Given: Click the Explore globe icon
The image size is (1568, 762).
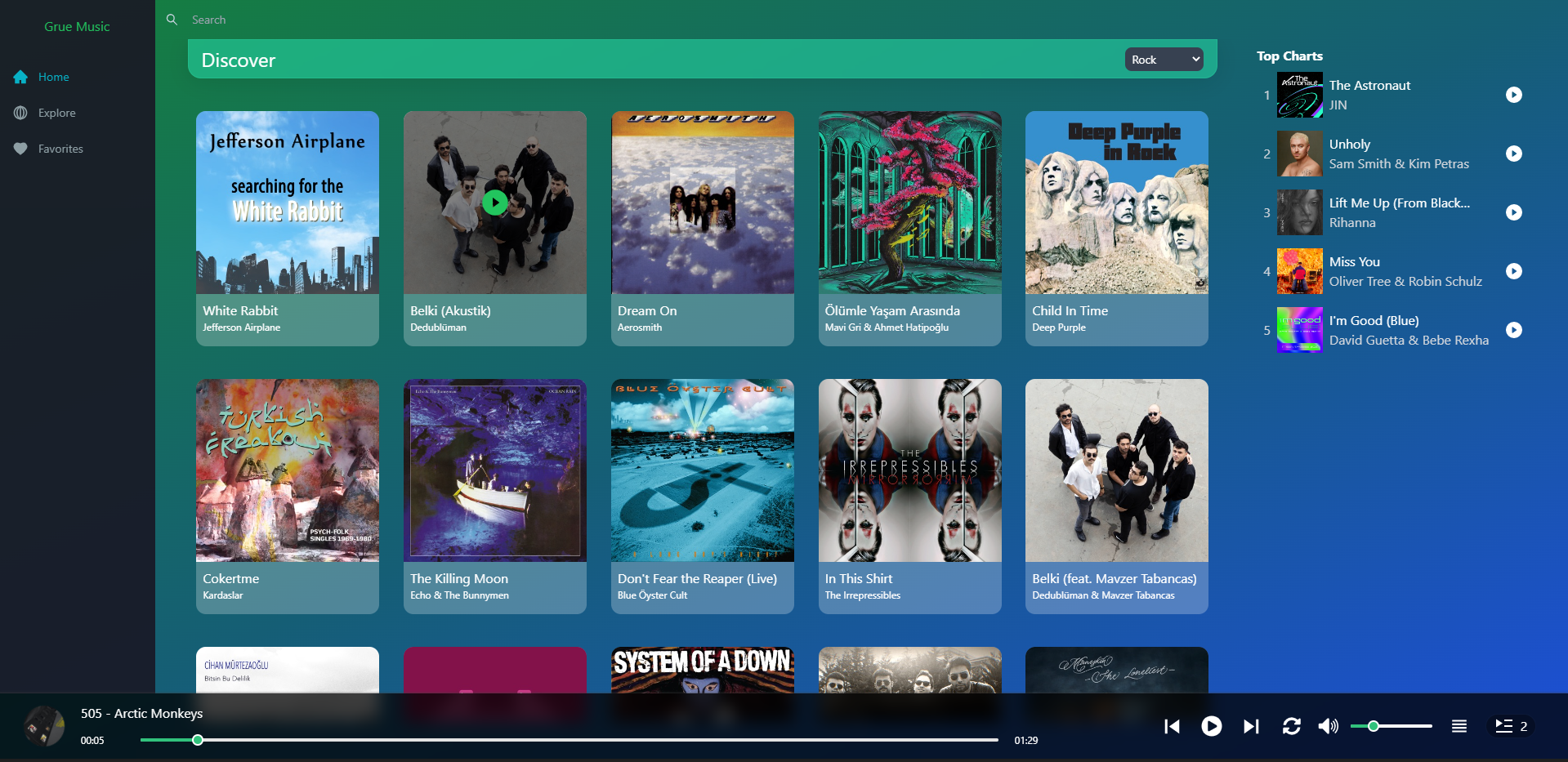Looking at the screenshot, I should [x=20, y=113].
